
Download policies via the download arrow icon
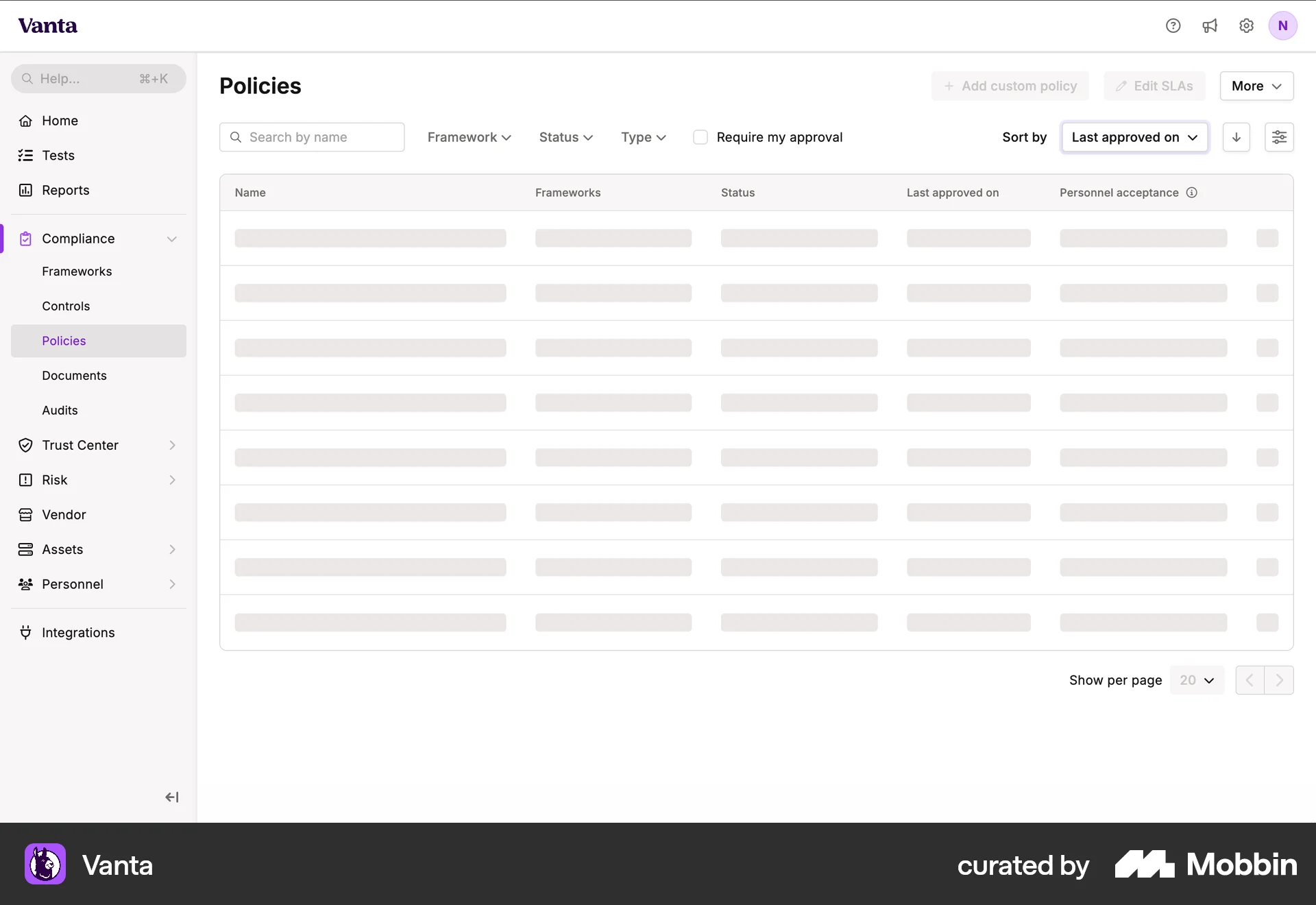1236,137
